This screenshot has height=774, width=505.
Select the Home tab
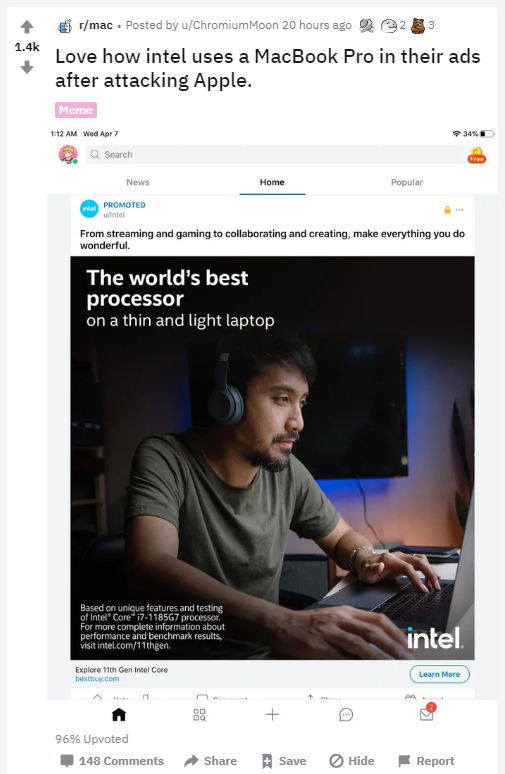point(272,182)
